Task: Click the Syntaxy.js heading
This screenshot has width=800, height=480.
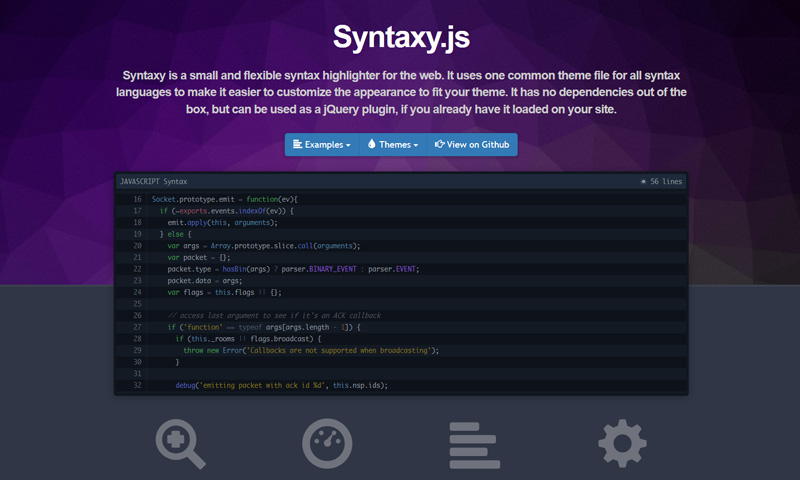Action: (x=401, y=38)
